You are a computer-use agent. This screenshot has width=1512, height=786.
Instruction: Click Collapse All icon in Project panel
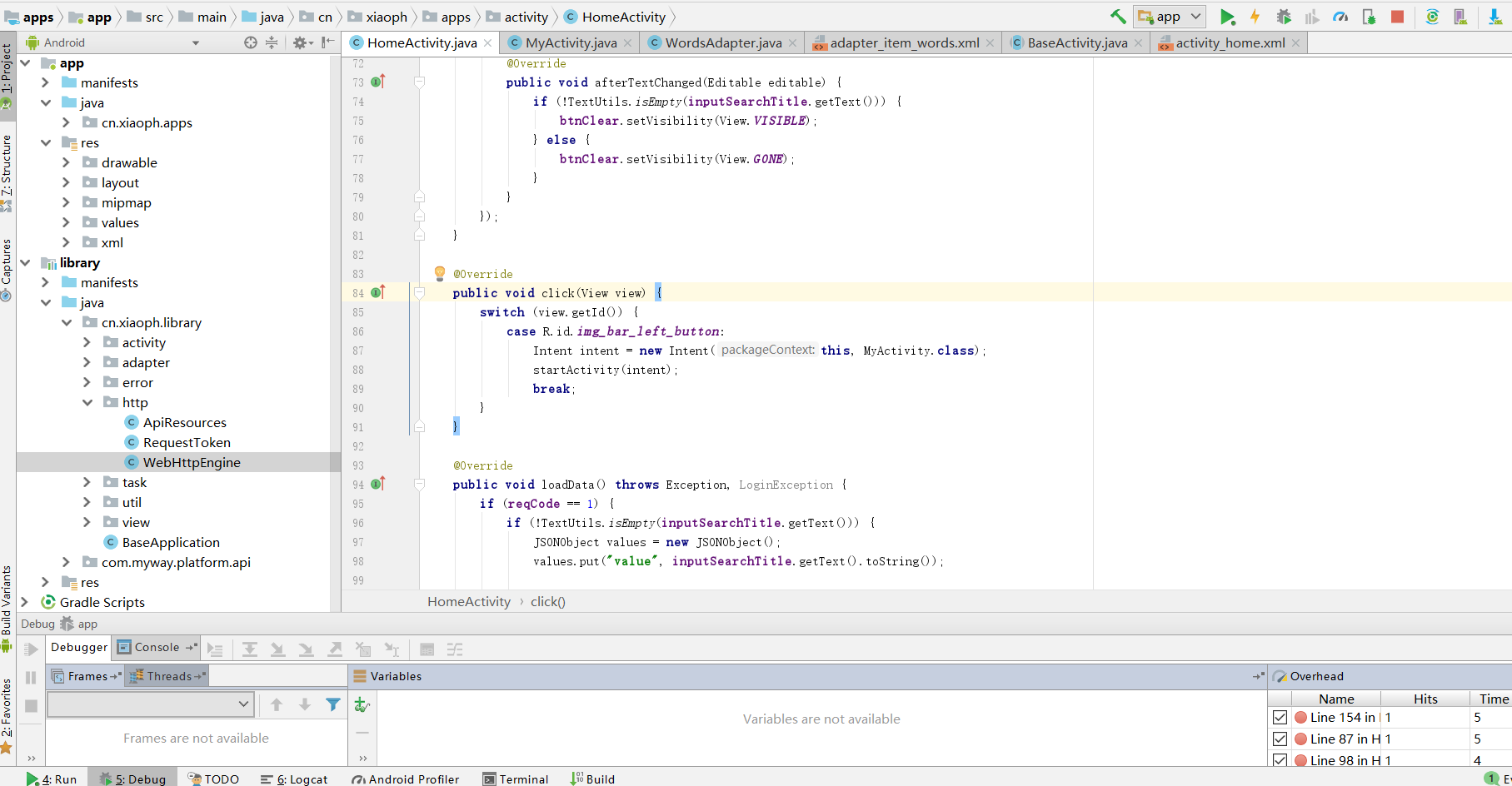[x=272, y=42]
